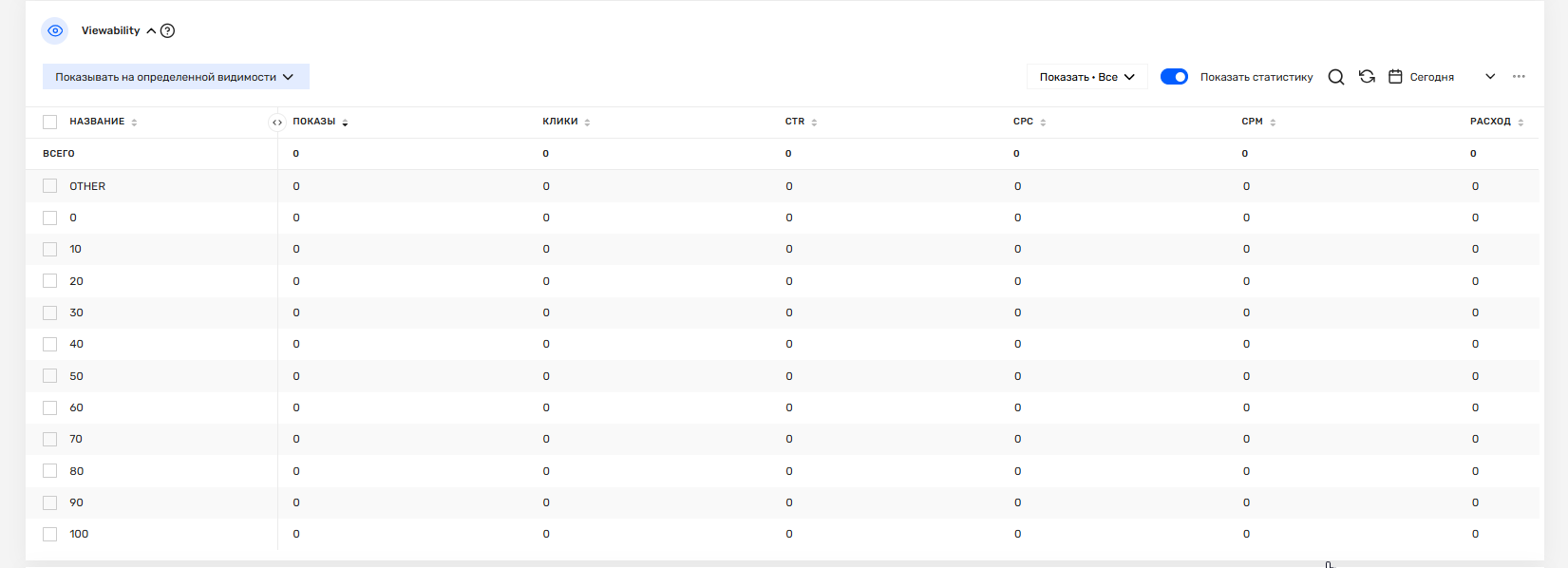The image size is (1568, 568).
Task: Expand the Показать • Все filter dropdown
Action: point(1087,77)
